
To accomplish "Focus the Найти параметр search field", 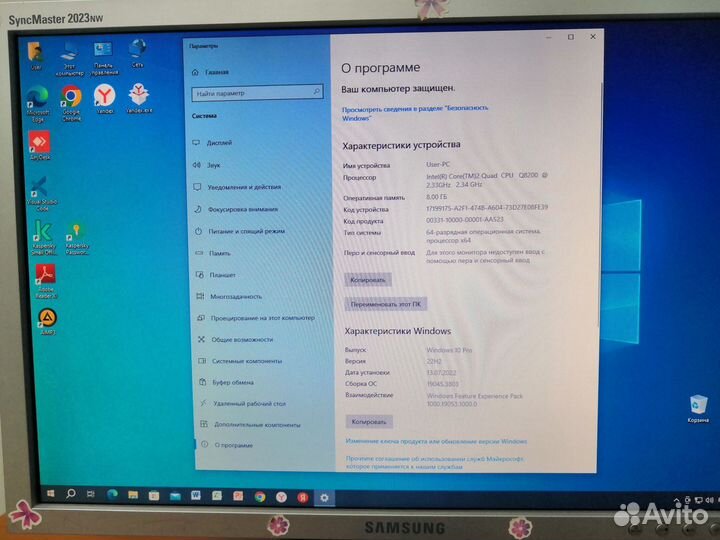I will [x=257, y=93].
